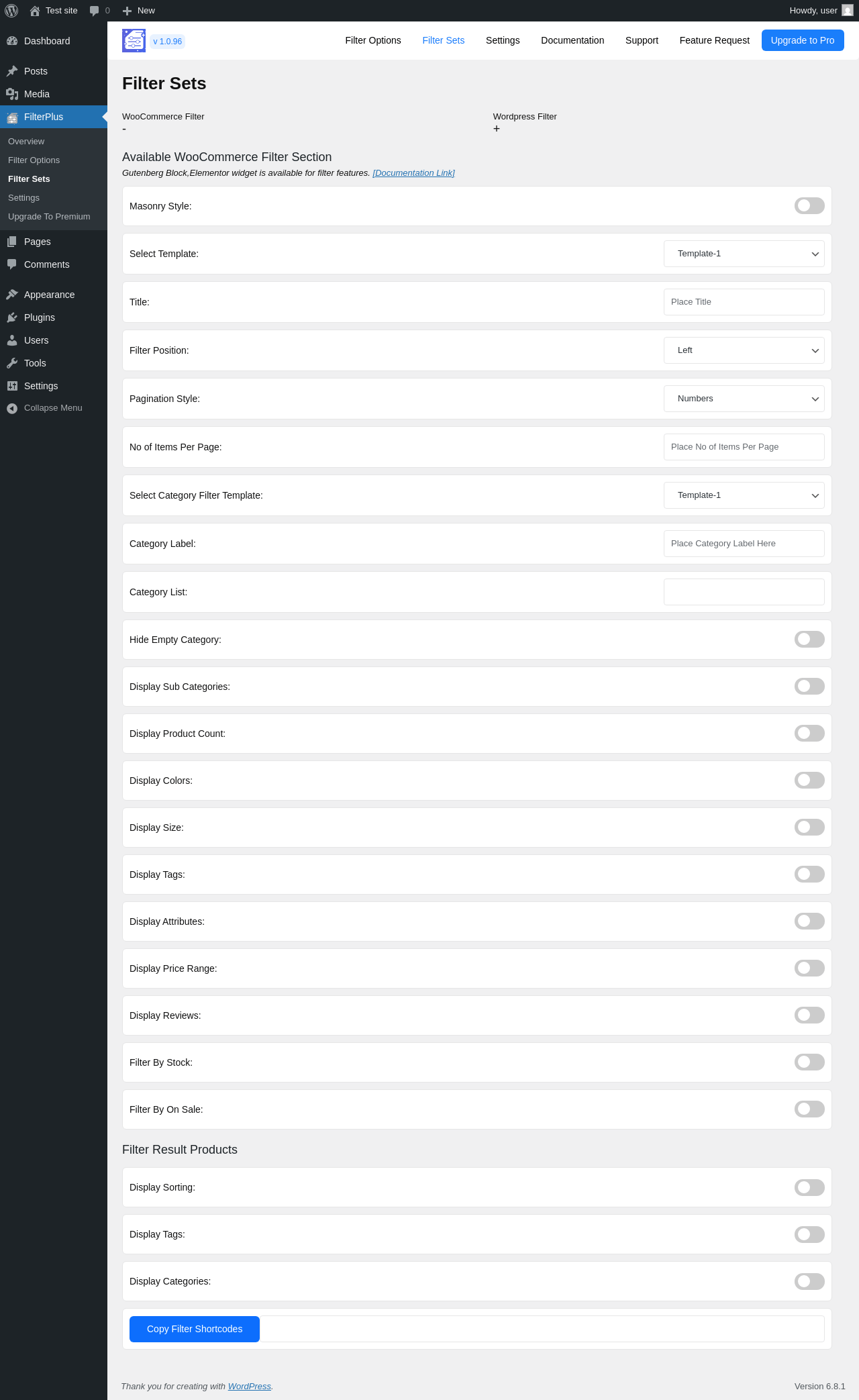Open Filter Options in the sidebar submenu

[34, 160]
